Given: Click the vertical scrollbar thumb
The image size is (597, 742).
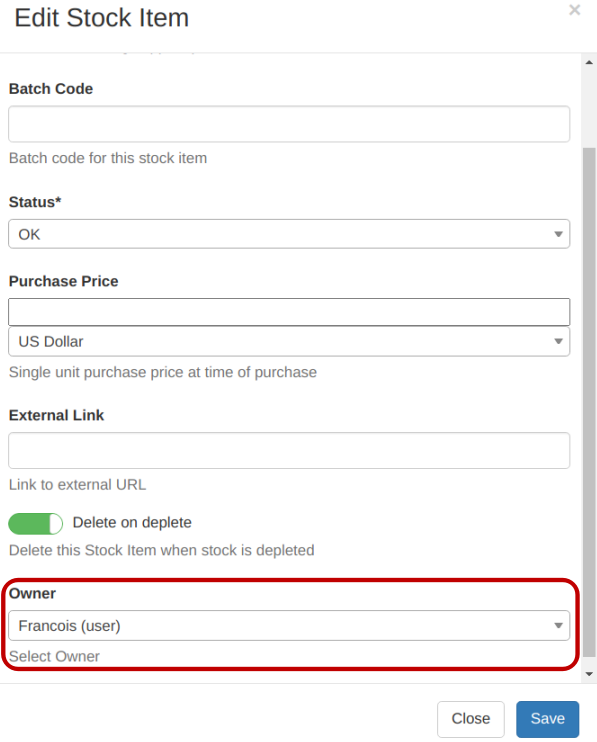Looking at the screenshot, I should point(589,402).
